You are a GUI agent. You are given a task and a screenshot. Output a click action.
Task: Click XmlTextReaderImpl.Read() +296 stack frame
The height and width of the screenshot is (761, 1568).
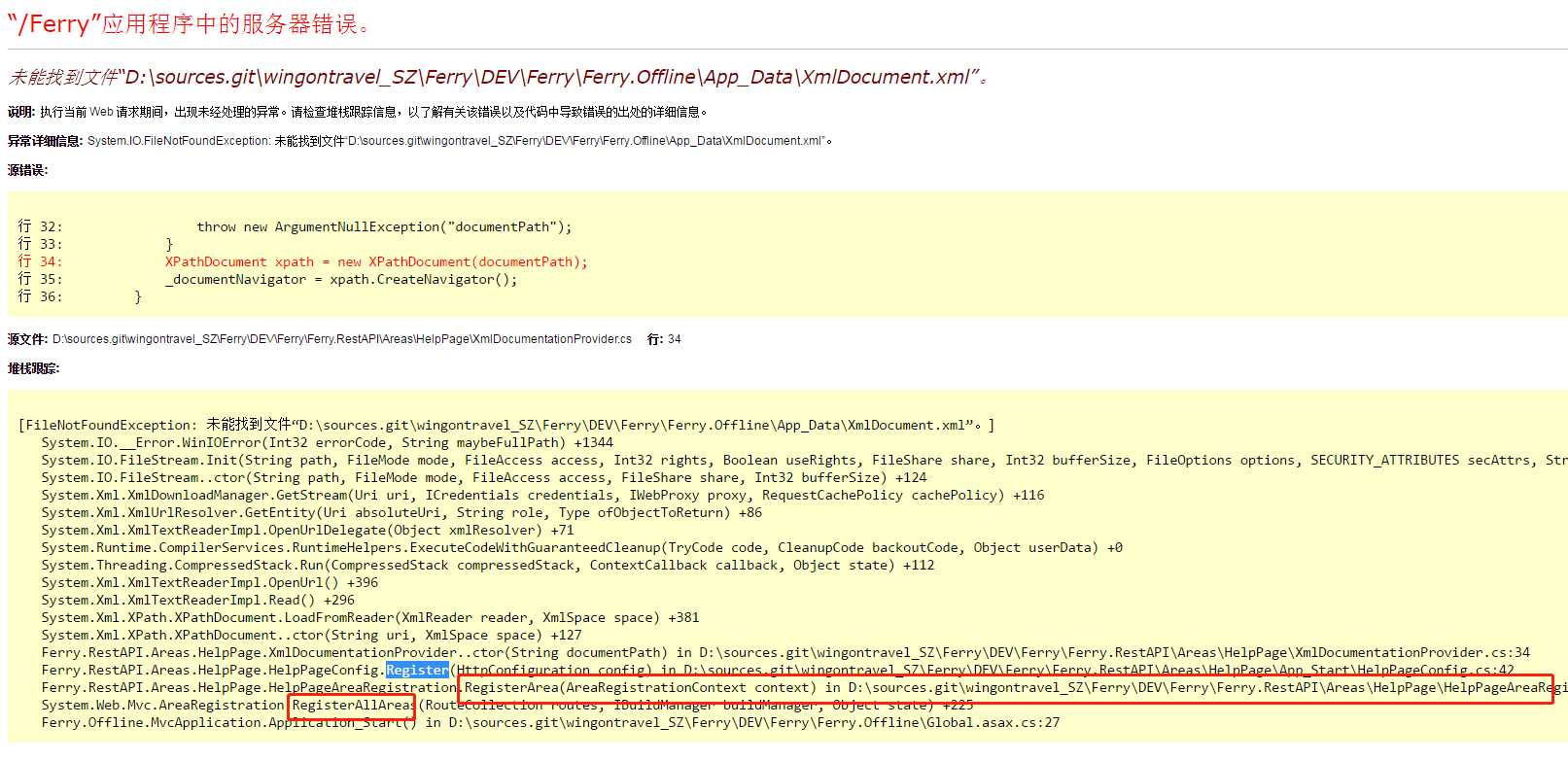pos(198,600)
